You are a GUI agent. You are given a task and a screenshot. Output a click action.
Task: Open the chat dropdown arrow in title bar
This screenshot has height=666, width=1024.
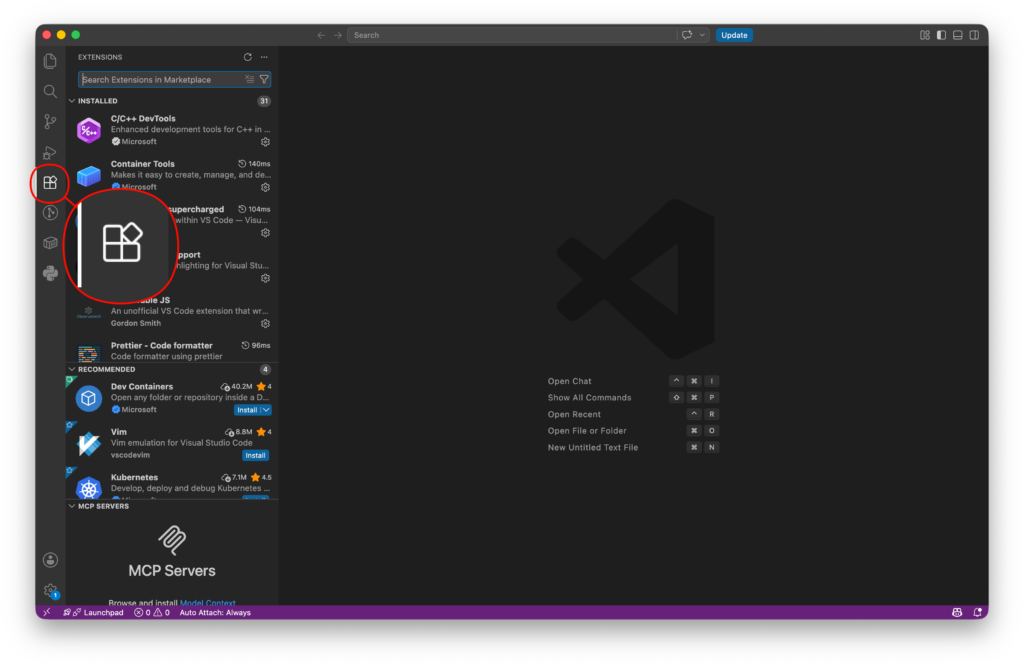(x=702, y=35)
